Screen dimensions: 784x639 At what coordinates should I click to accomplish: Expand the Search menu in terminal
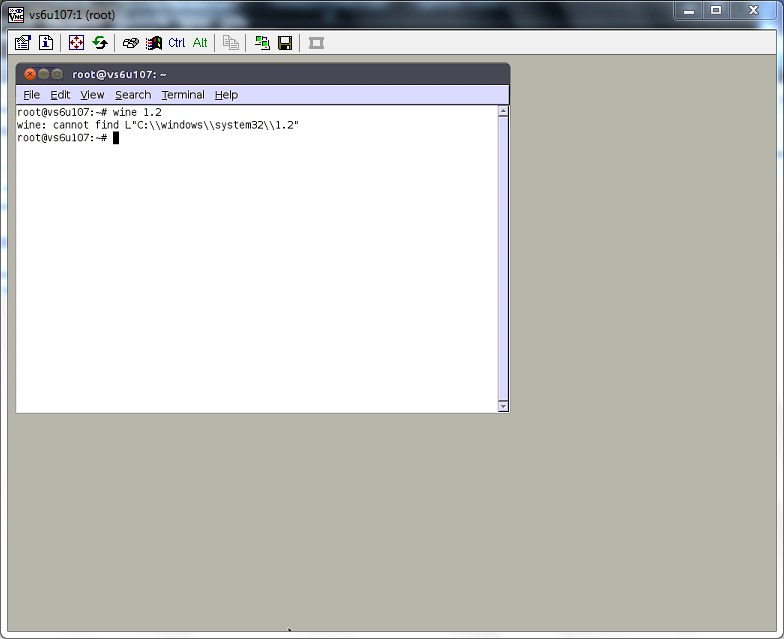[x=133, y=95]
